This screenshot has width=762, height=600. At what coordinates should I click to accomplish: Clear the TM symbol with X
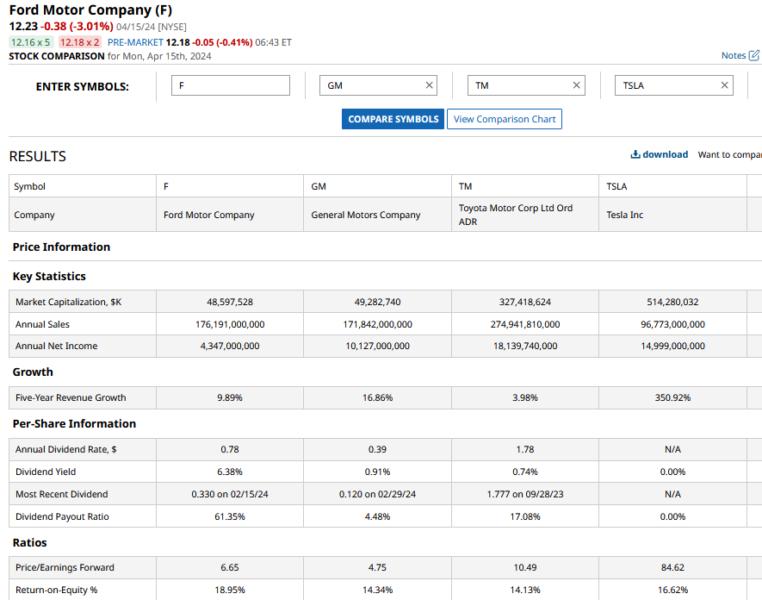pos(576,86)
